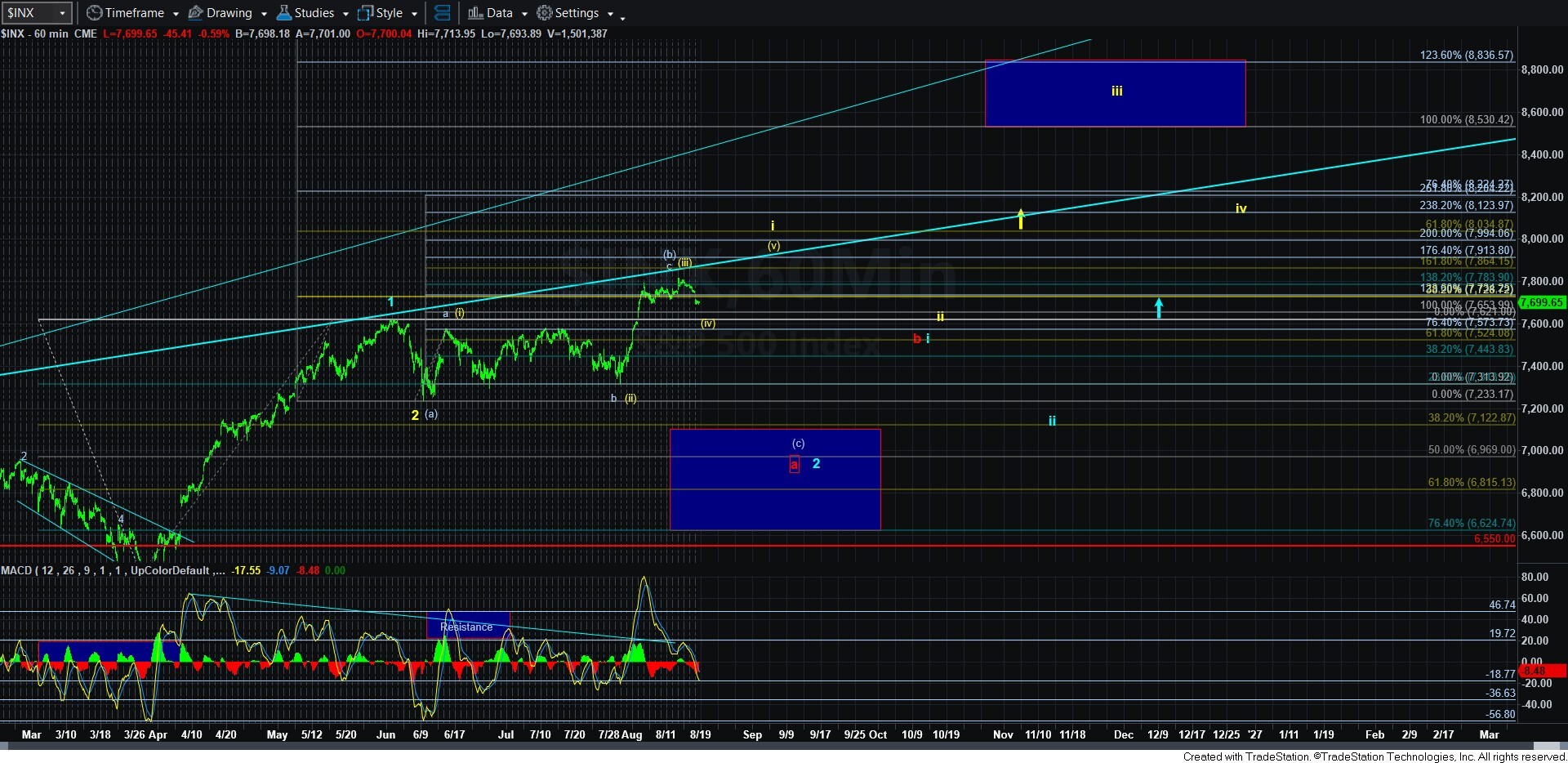The width and height of the screenshot is (1568, 763).
Task: Click the Style overlapping squares icon
Action: pos(365,13)
